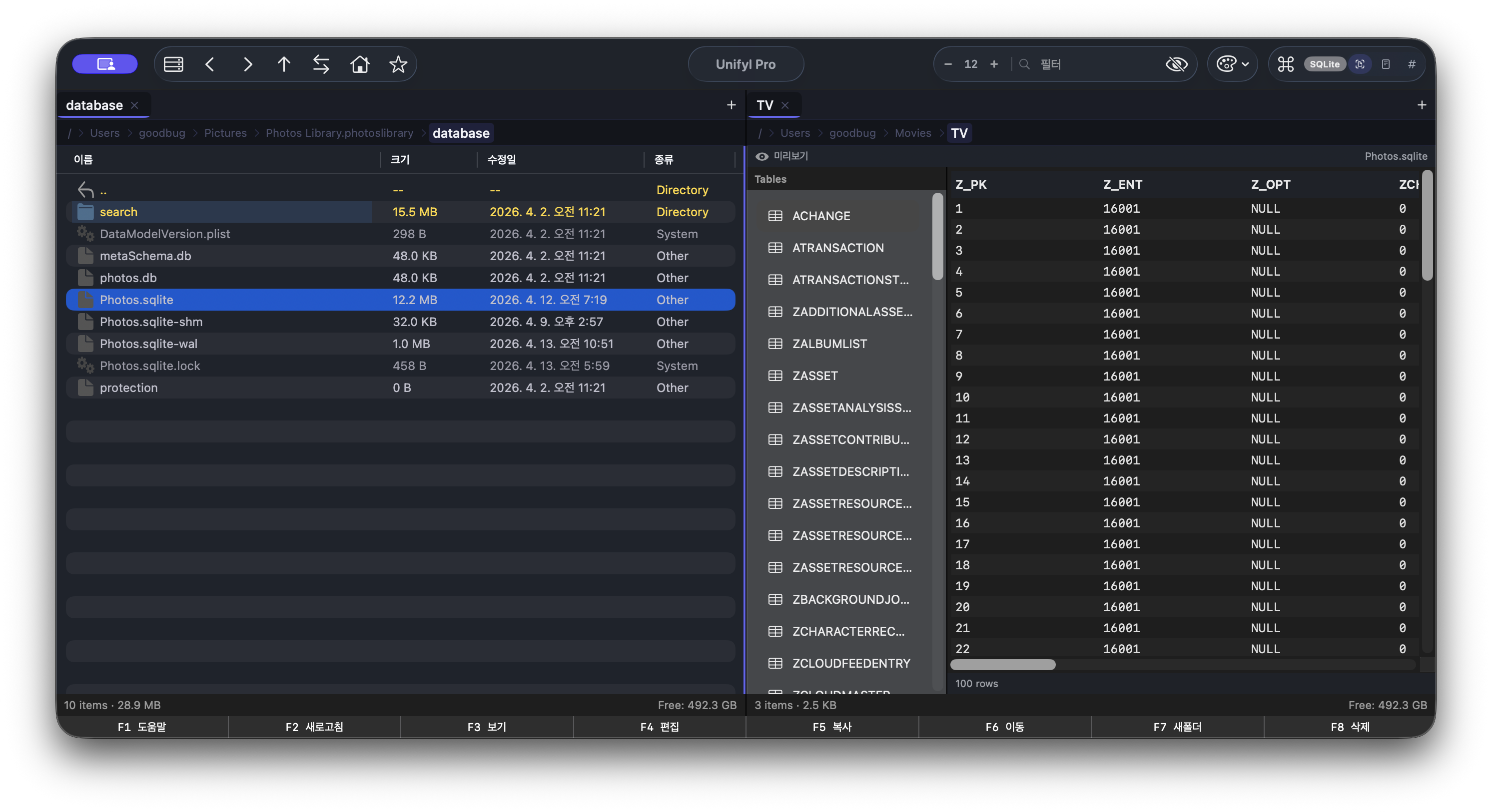
Task: Click the horizontal scrollbar in table view
Action: (x=1003, y=664)
